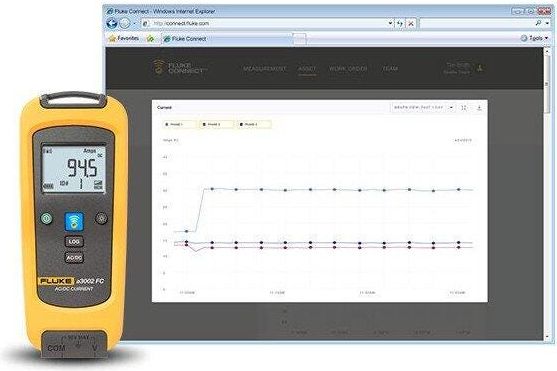The width and height of the screenshot is (557, 371).
Task: Toggle the Phase 3 legend chip
Action: coord(254,124)
